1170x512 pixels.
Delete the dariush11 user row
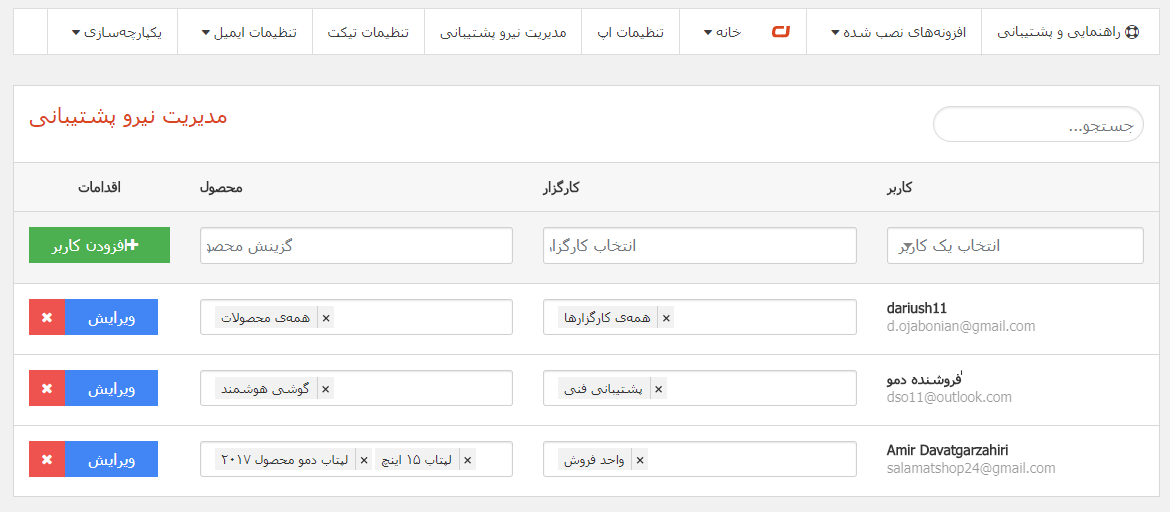tap(47, 318)
